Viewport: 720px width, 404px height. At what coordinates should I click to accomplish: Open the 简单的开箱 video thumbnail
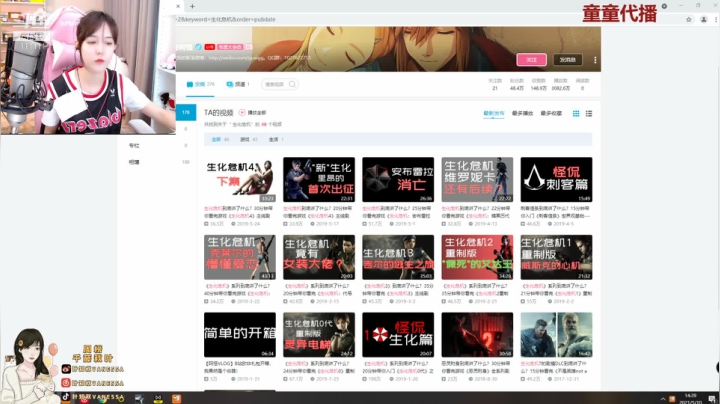(x=240, y=335)
